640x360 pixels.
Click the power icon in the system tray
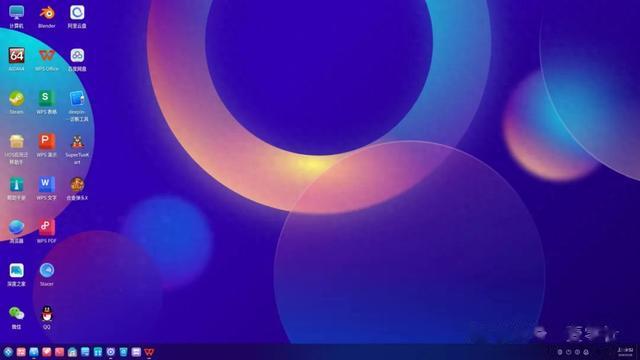(x=569, y=352)
